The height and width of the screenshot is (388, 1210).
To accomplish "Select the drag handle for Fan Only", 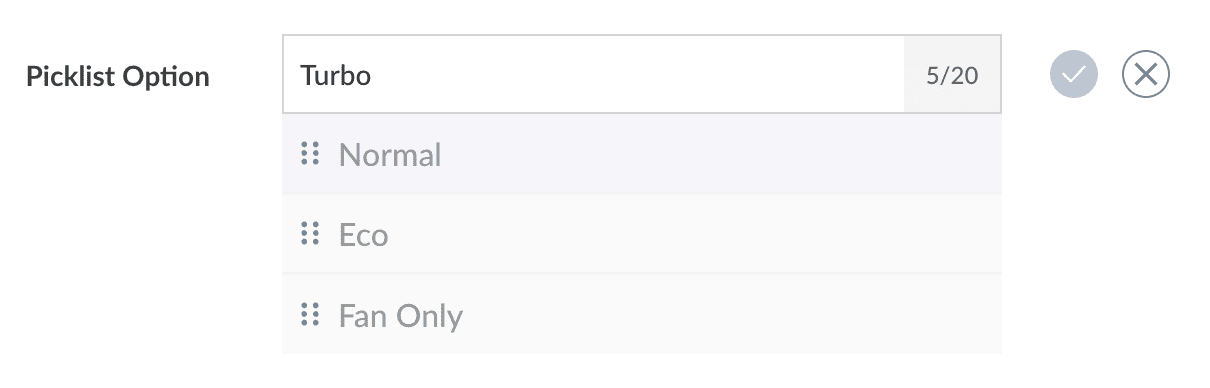I will coord(310,315).
